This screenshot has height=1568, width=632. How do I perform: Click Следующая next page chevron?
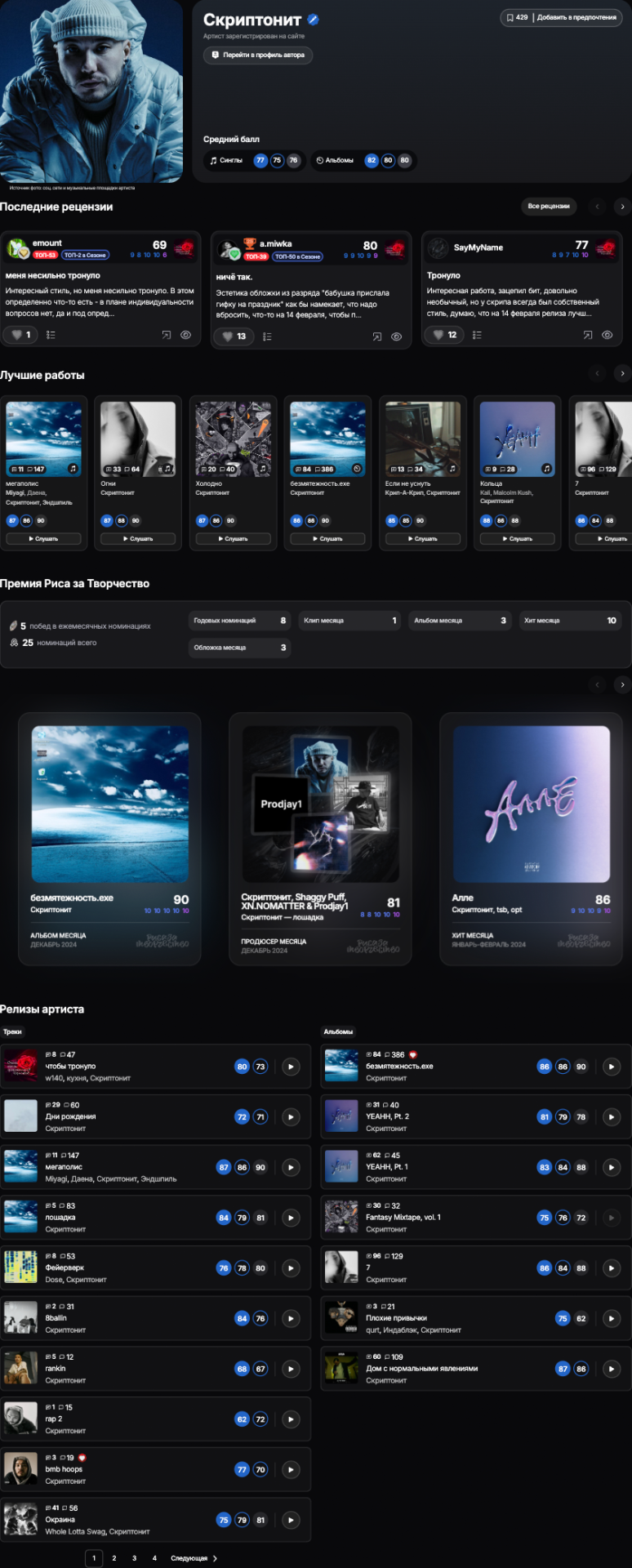[x=215, y=1558]
